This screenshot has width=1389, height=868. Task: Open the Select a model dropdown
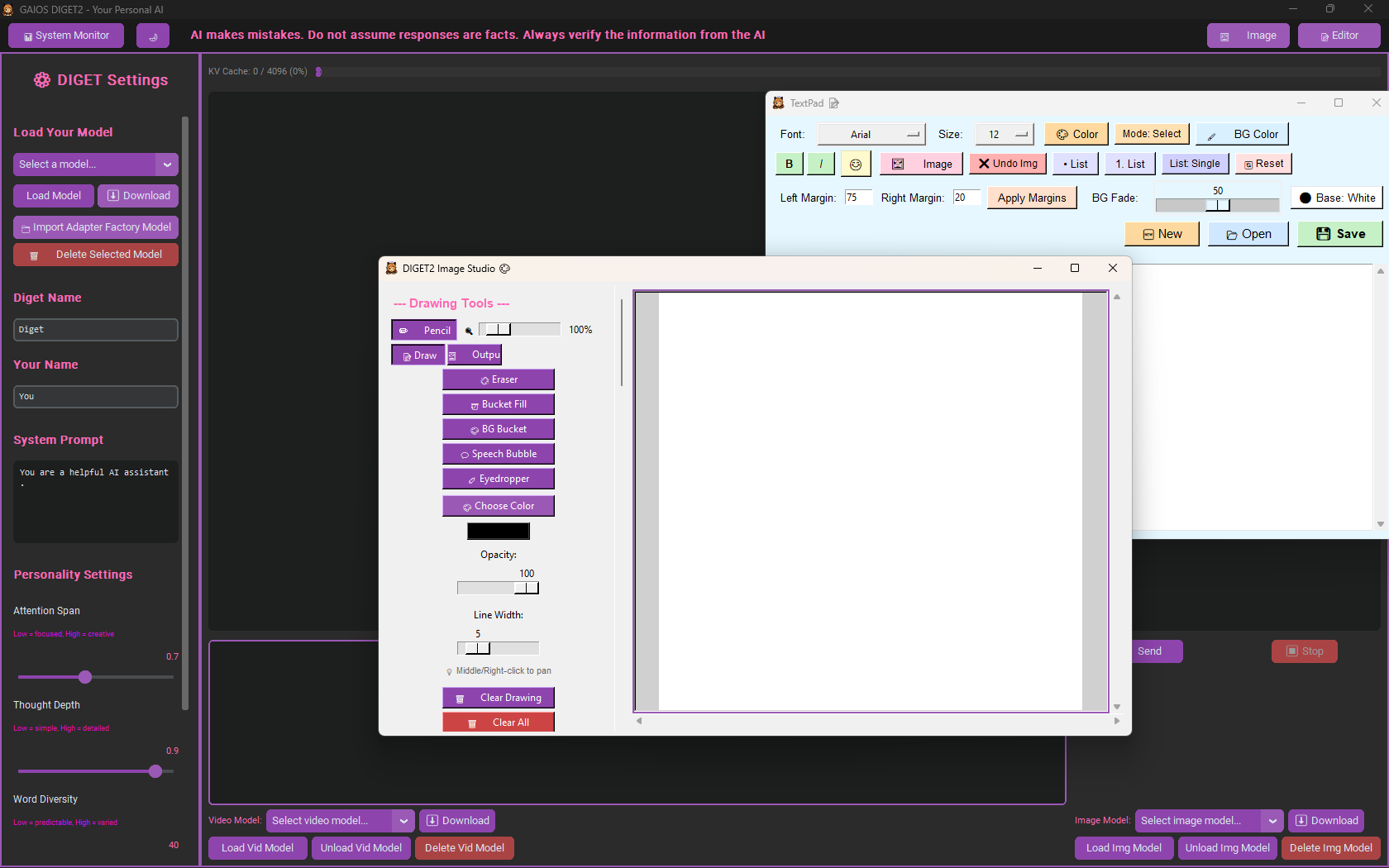tap(95, 164)
